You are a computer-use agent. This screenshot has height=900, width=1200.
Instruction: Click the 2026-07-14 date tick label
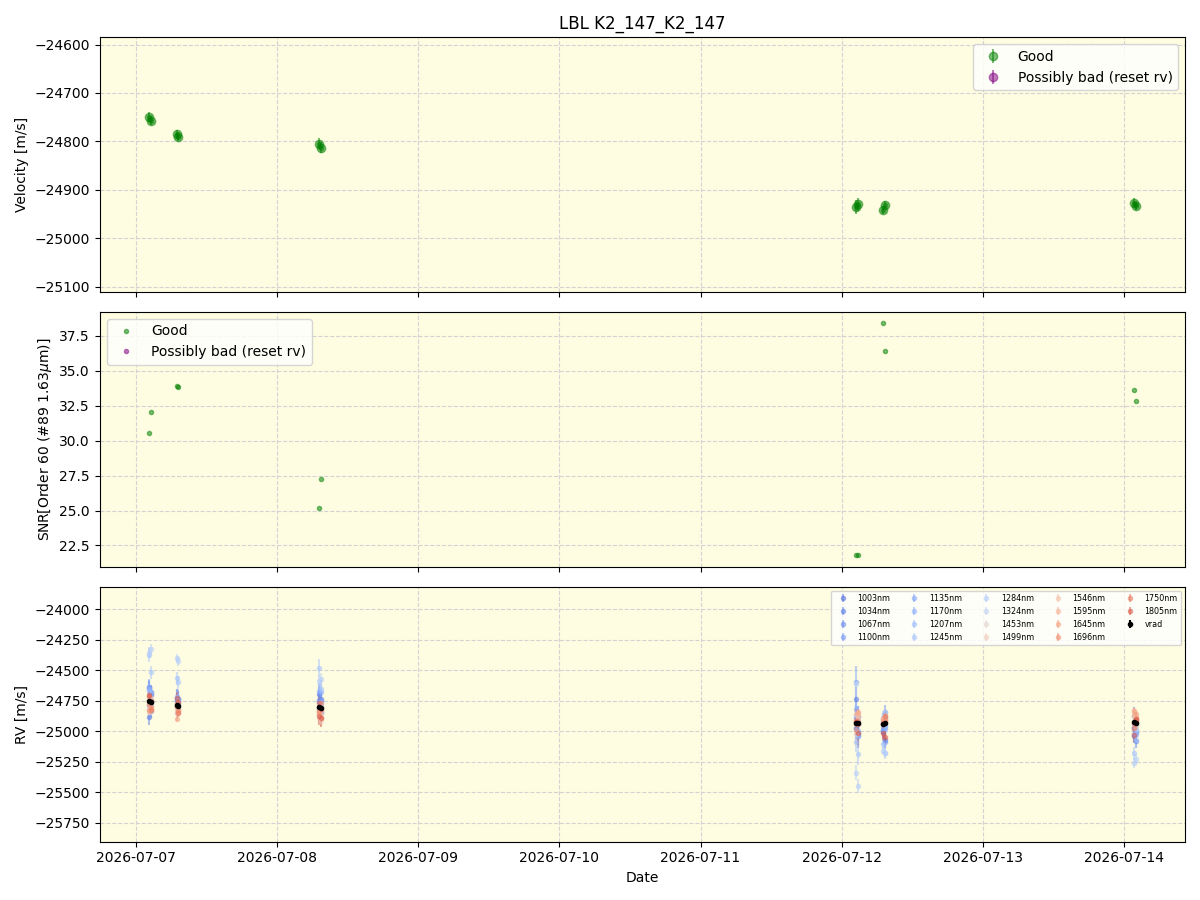[x=1124, y=857]
